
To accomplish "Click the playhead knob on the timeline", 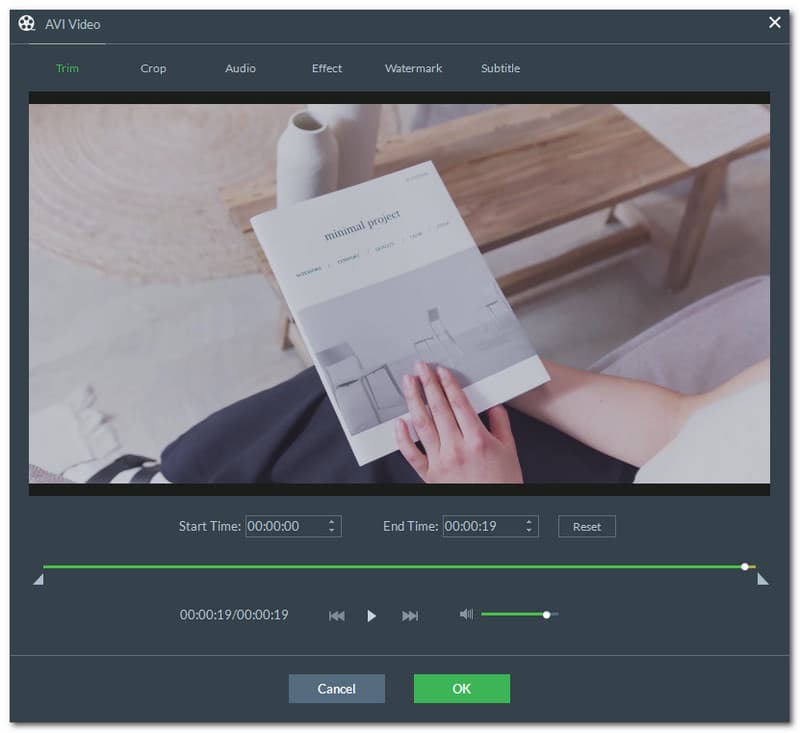I will [x=745, y=567].
